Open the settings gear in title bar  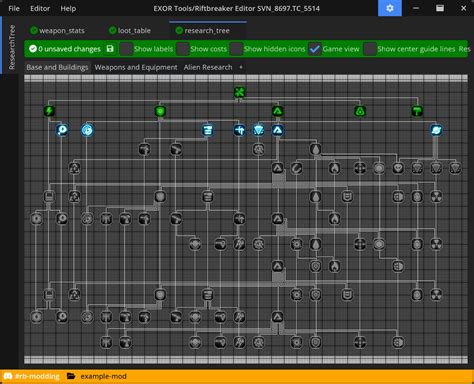coord(390,8)
